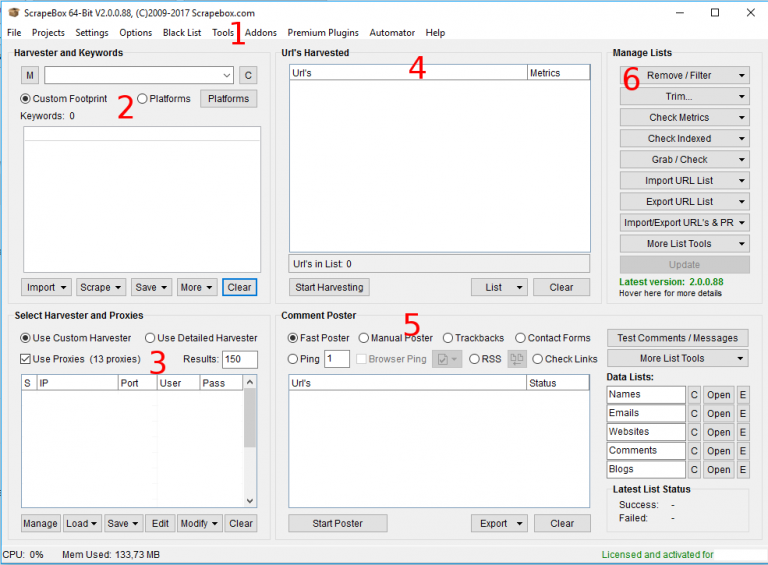Click the C button next to footprint dropdown
The image size is (768, 565).
tap(249, 75)
